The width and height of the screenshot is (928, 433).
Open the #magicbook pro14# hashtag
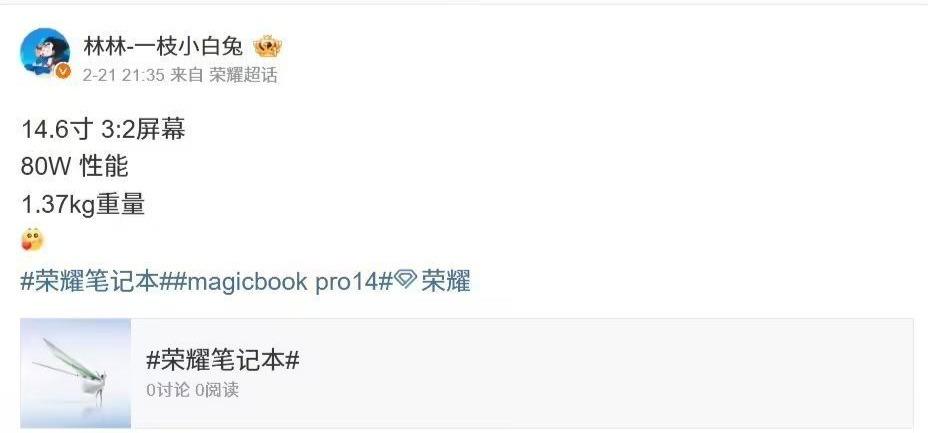pyautogui.click(x=282, y=281)
